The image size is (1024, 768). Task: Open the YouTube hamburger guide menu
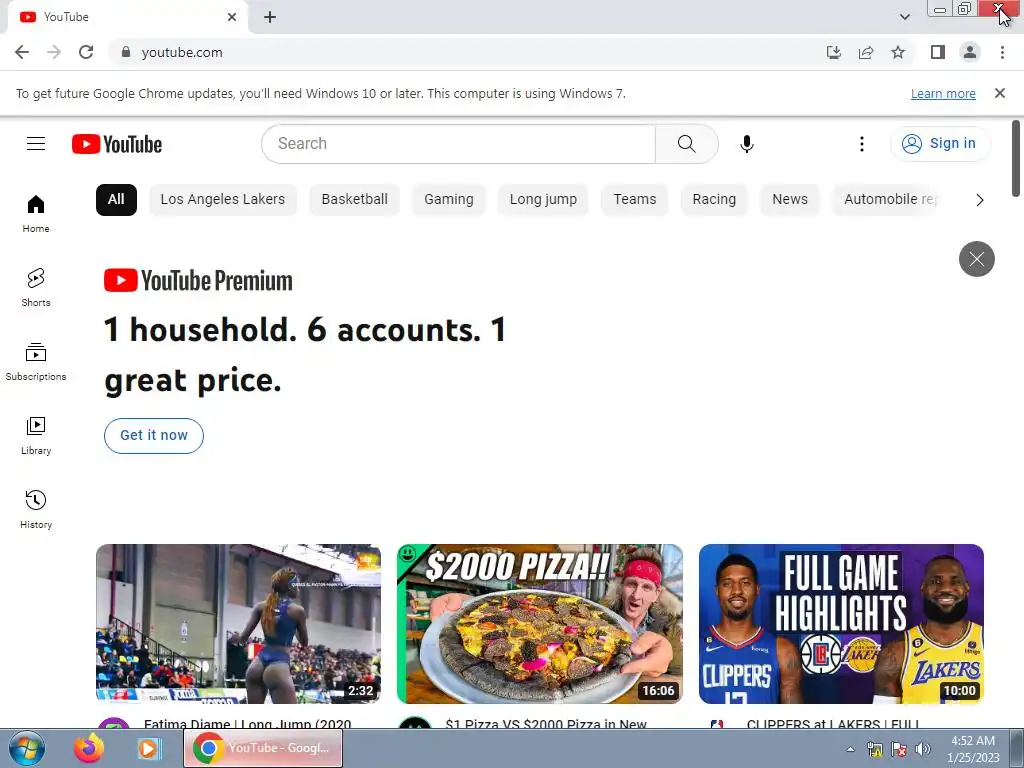click(x=36, y=144)
